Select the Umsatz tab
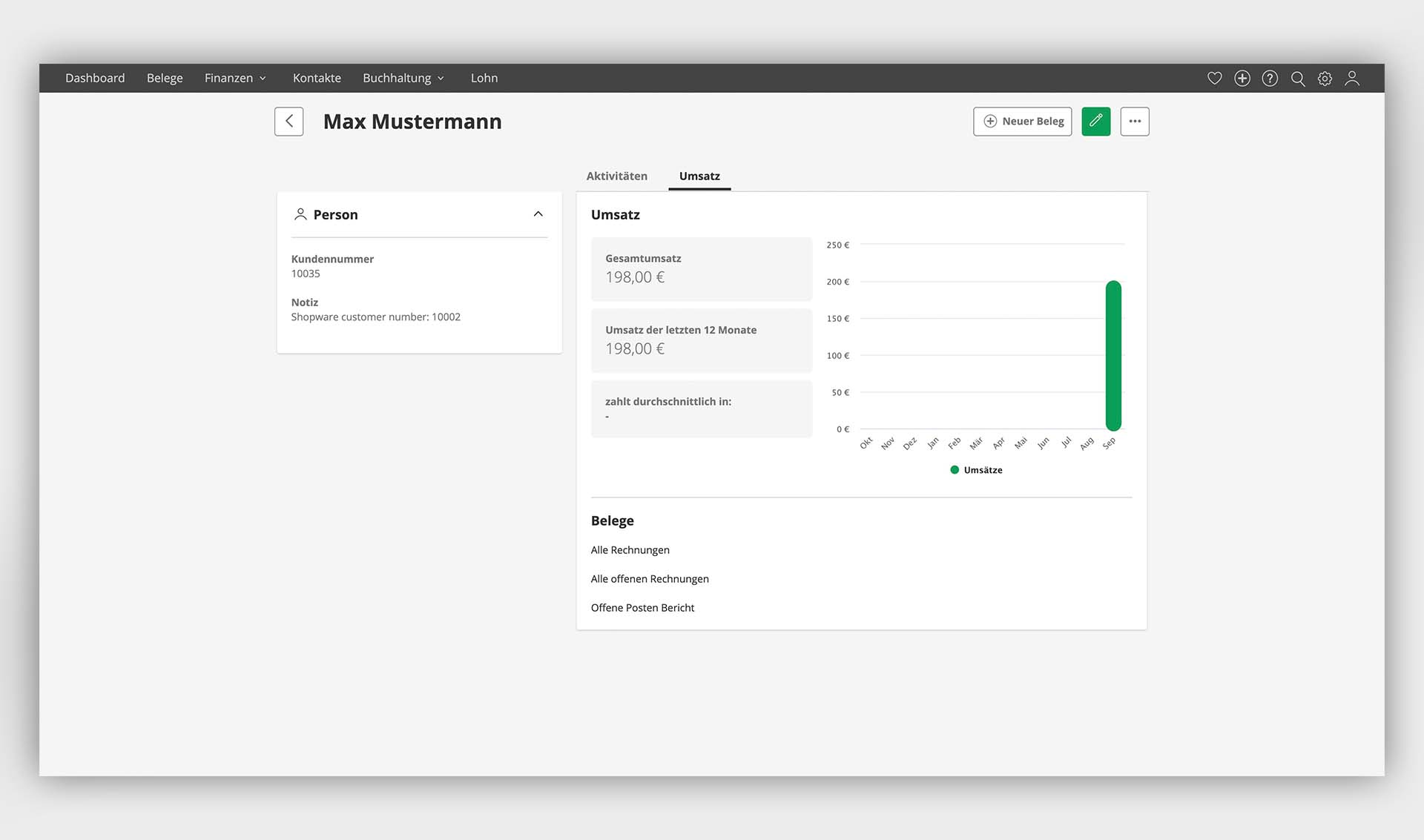The height and width of the screenshot is (840, 1424). [x=699, y=176]
